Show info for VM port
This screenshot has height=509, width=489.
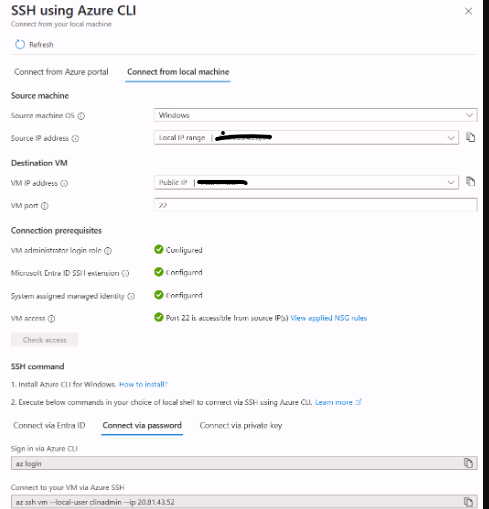[45, 206]
